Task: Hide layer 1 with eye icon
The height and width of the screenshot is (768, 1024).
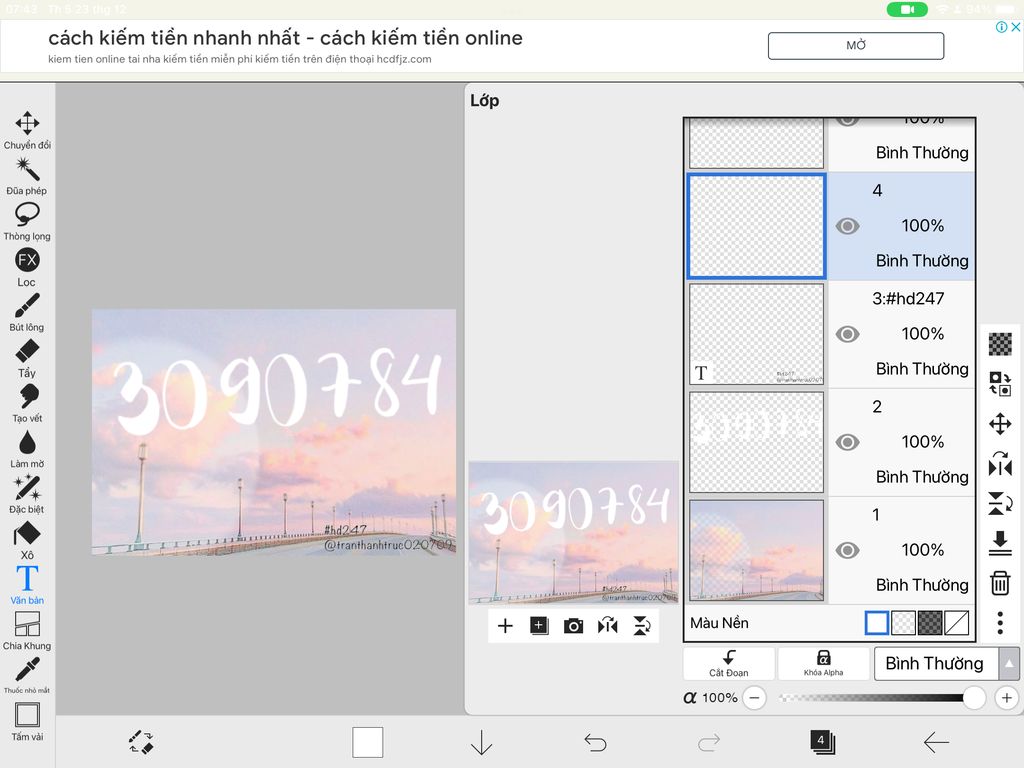Action: (848, 551)
